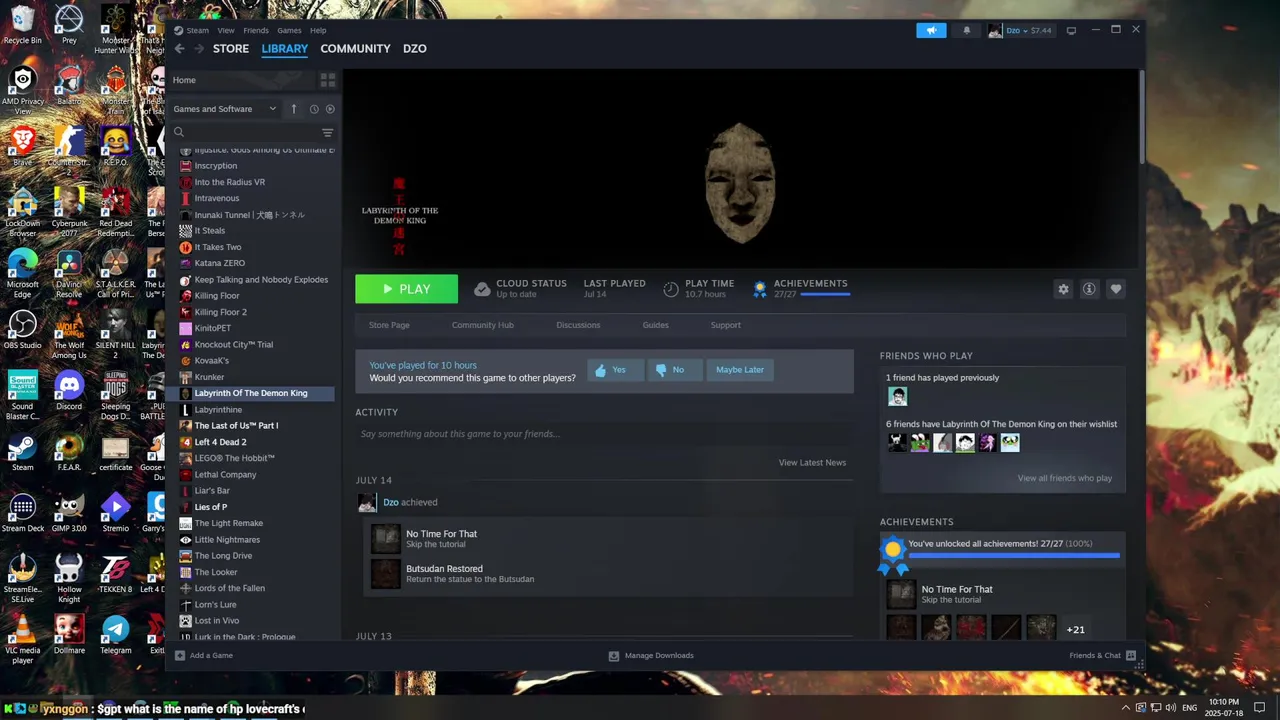
Task: Sort library with the up arrow icon
Action: (293, 109)
